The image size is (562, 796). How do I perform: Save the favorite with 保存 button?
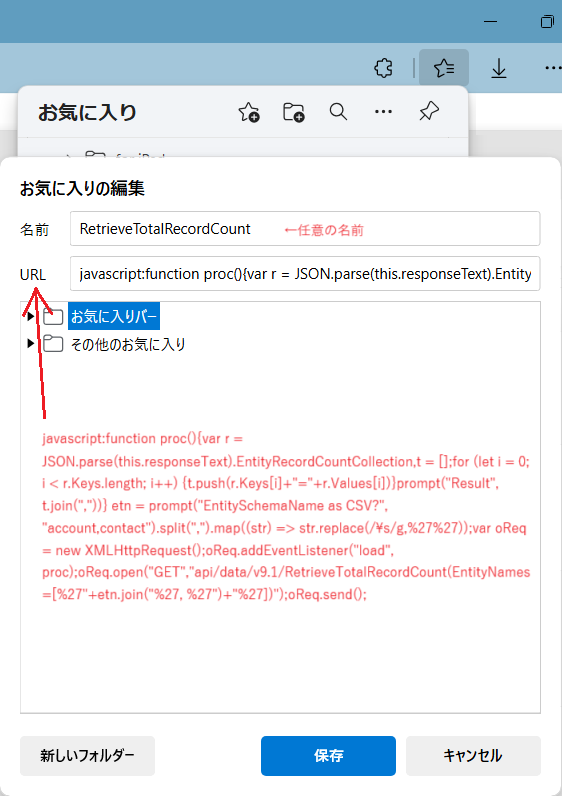pyautogui.click(x=328, y=756)
